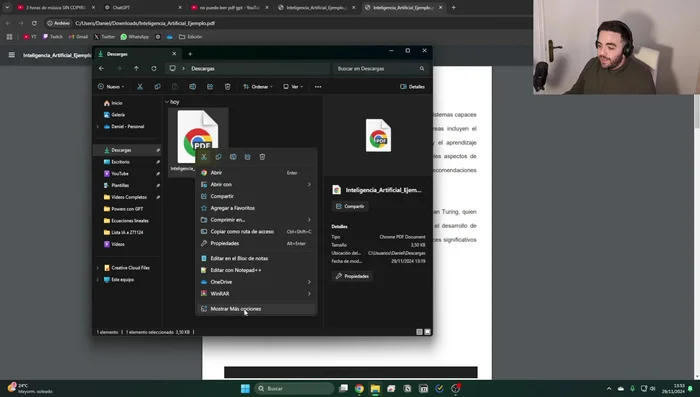Image resolution: width=700 pixels, height=397 pixels.
Task: Open the Ordenar dropdown
Action: tap(258, 87)
